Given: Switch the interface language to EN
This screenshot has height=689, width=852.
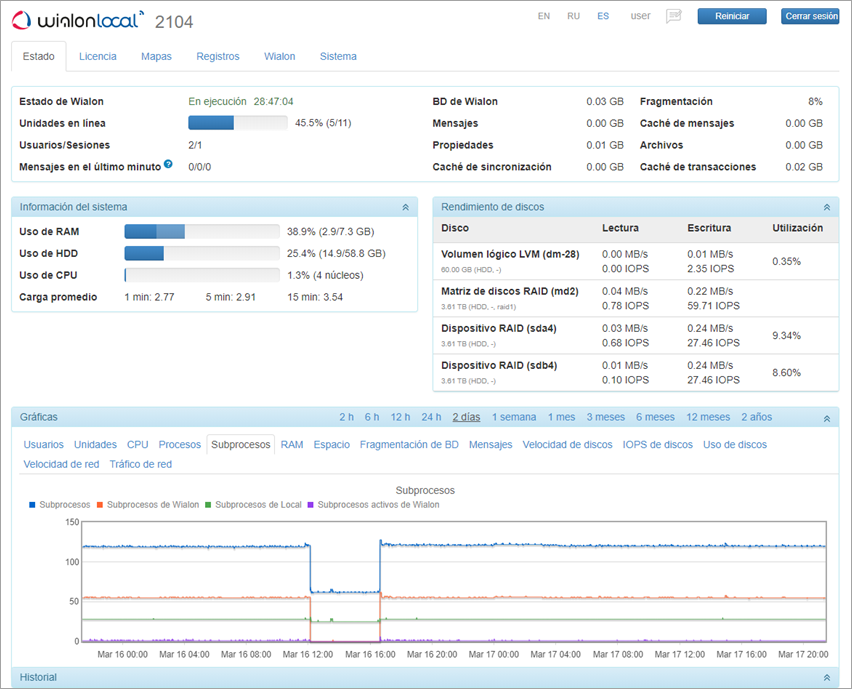Looking at the screenshot, I should click(x=544, y=16).
